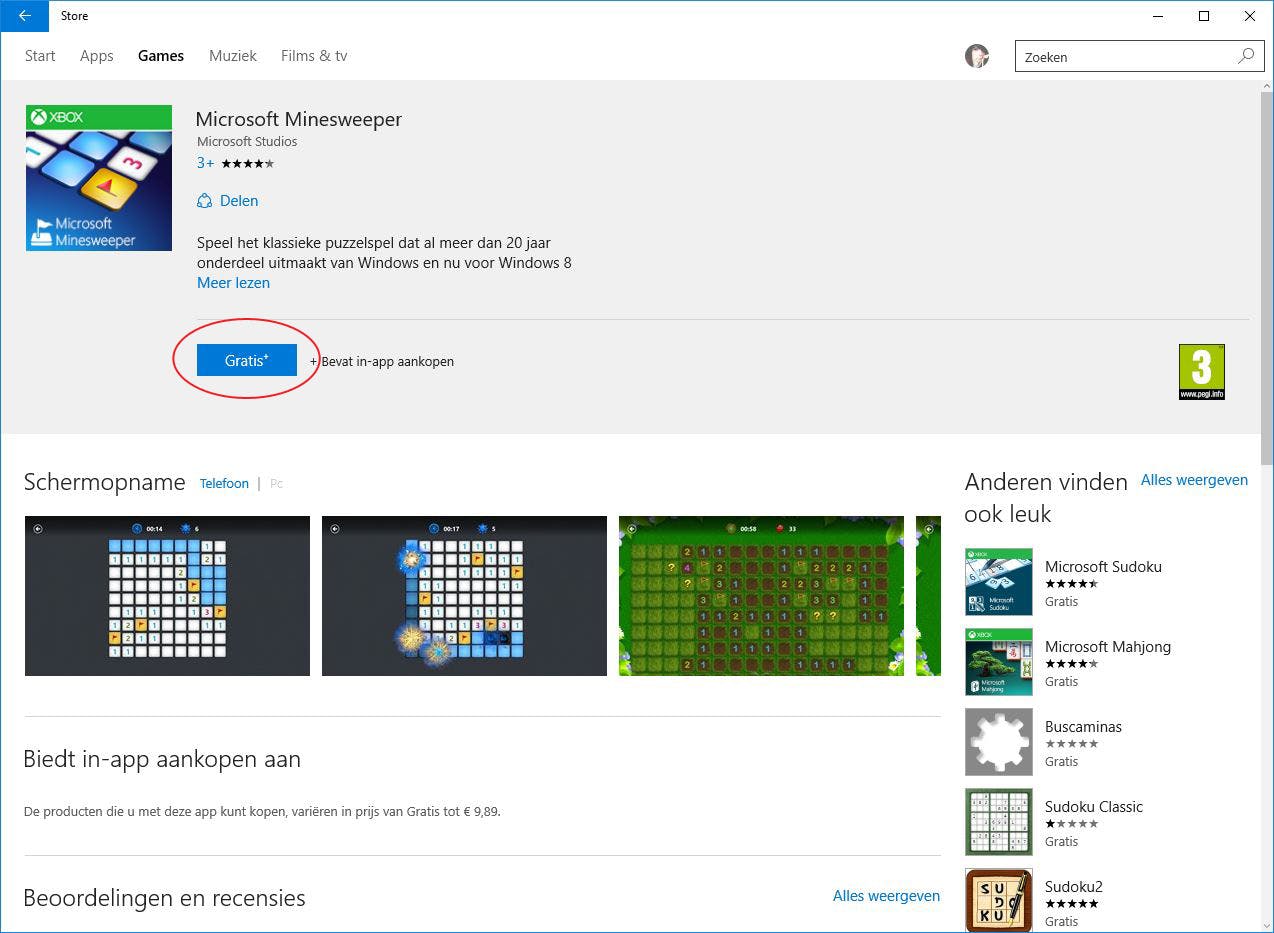The image size is (1274, 933).
Task: Open the first dark Minesweeper screenshot
Action: click(x=167, y=596)
